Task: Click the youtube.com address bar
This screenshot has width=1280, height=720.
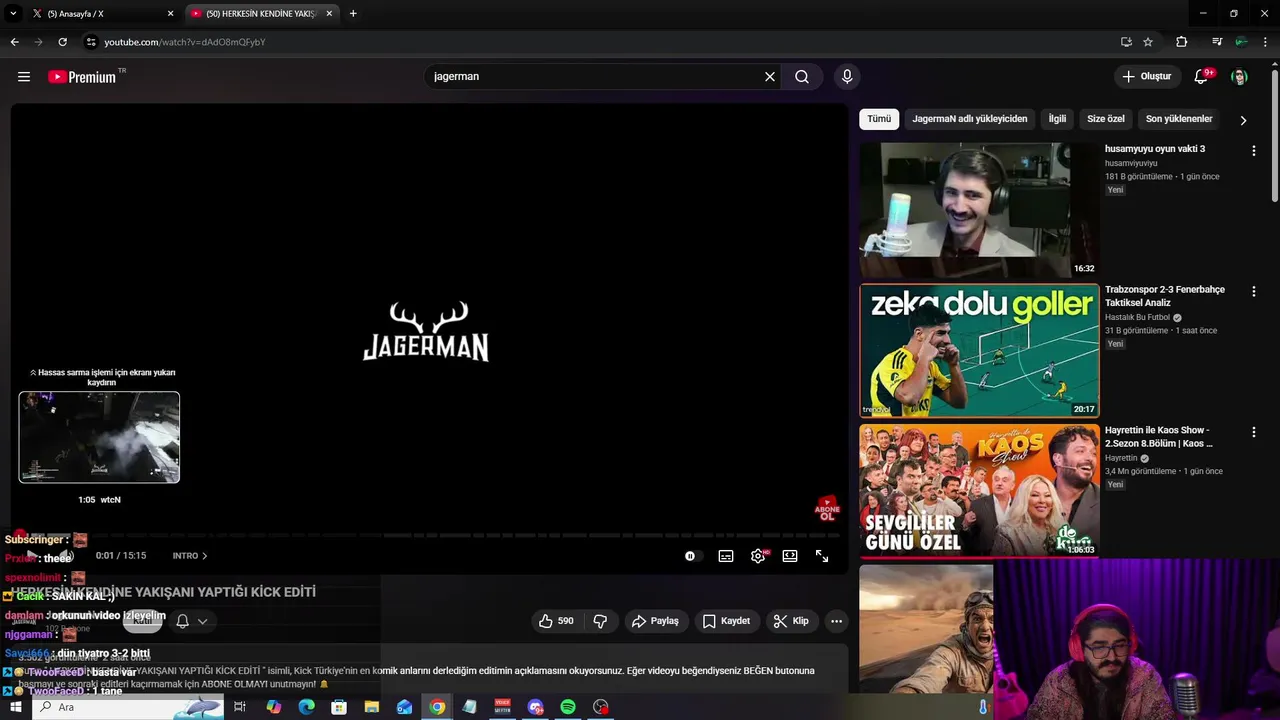Action: pyautogui.click(x=600, y=42)
